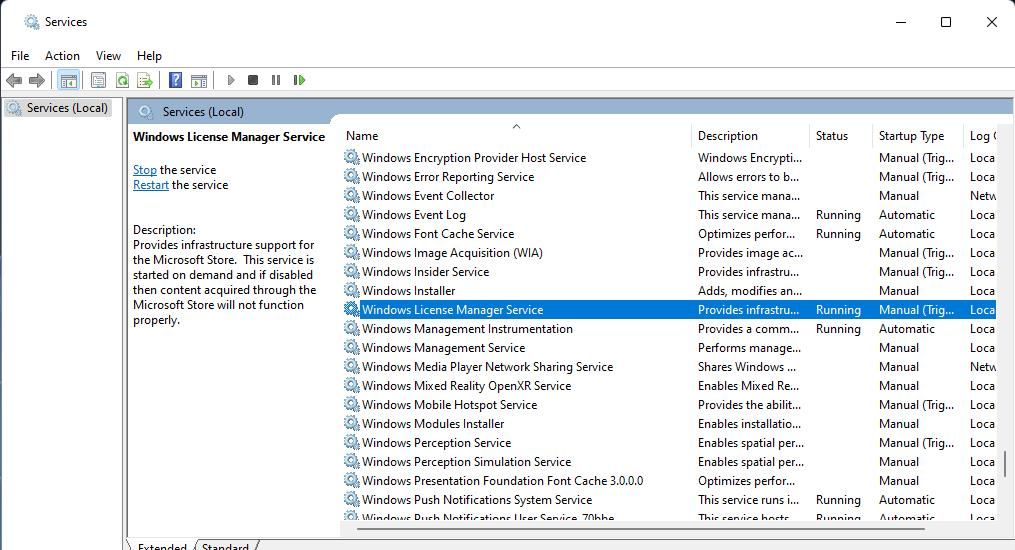
Task: Go back using the toolbar Back arrow
Action: coord(14,80)
